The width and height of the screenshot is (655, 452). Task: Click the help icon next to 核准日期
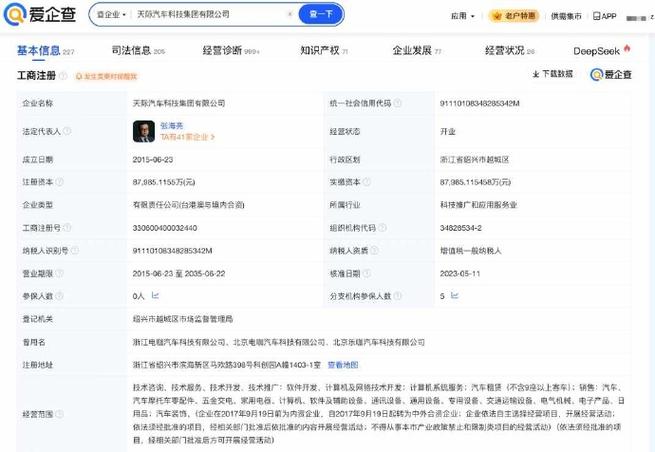367,273
